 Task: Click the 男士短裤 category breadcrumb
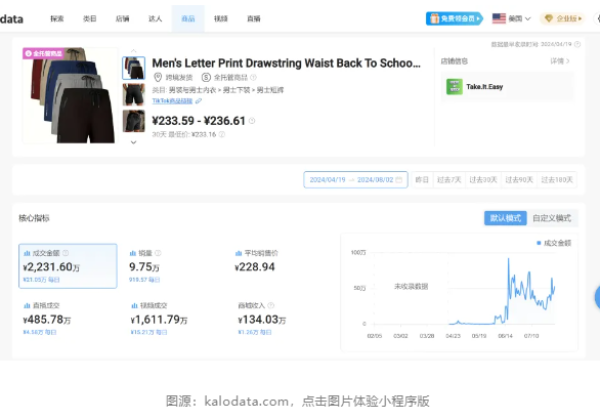tap(270, 90)
